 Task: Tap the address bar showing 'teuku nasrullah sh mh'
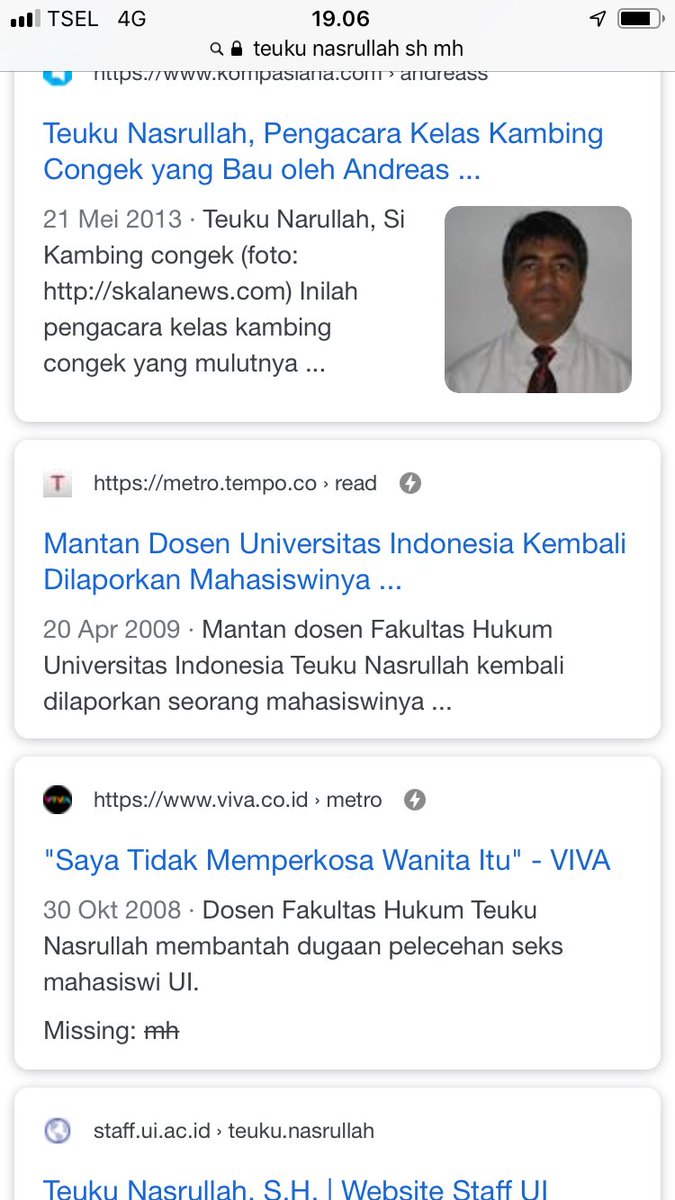point(337,48)
